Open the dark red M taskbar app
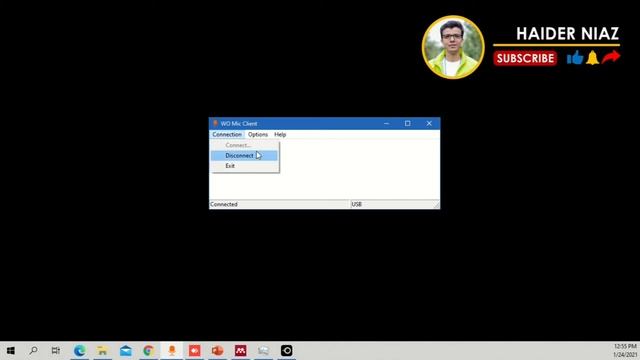This screenshot has width=640, height=360. pyautogui.click(x=240, y=351)
